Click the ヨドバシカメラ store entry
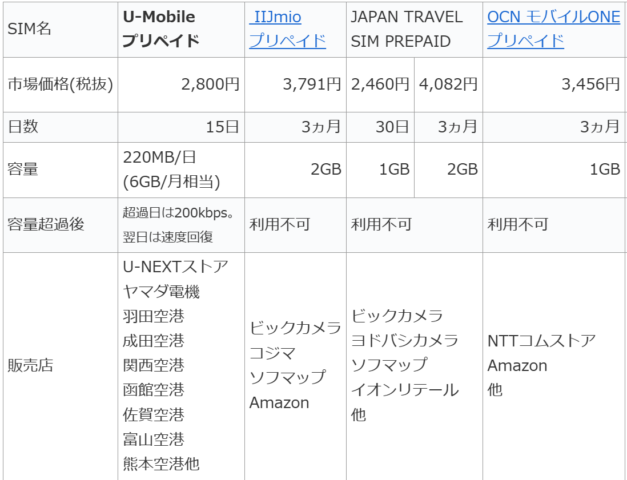Image resolution: width=627 pixels, height=480 pixels. pos(404,340)
